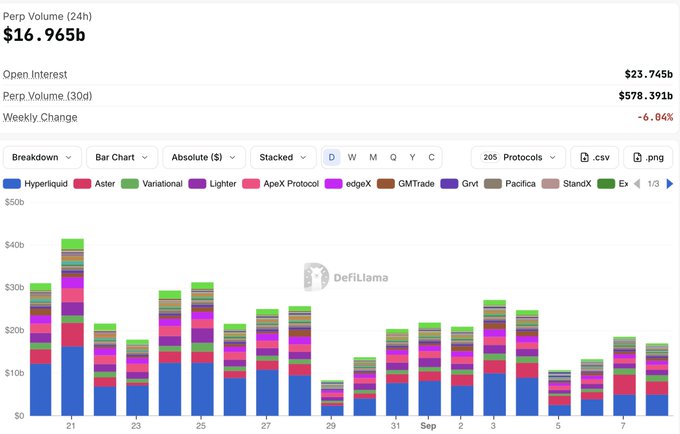Click the $50b y-axis label
This screenshot has height=434, width=680.
point(14,202)
